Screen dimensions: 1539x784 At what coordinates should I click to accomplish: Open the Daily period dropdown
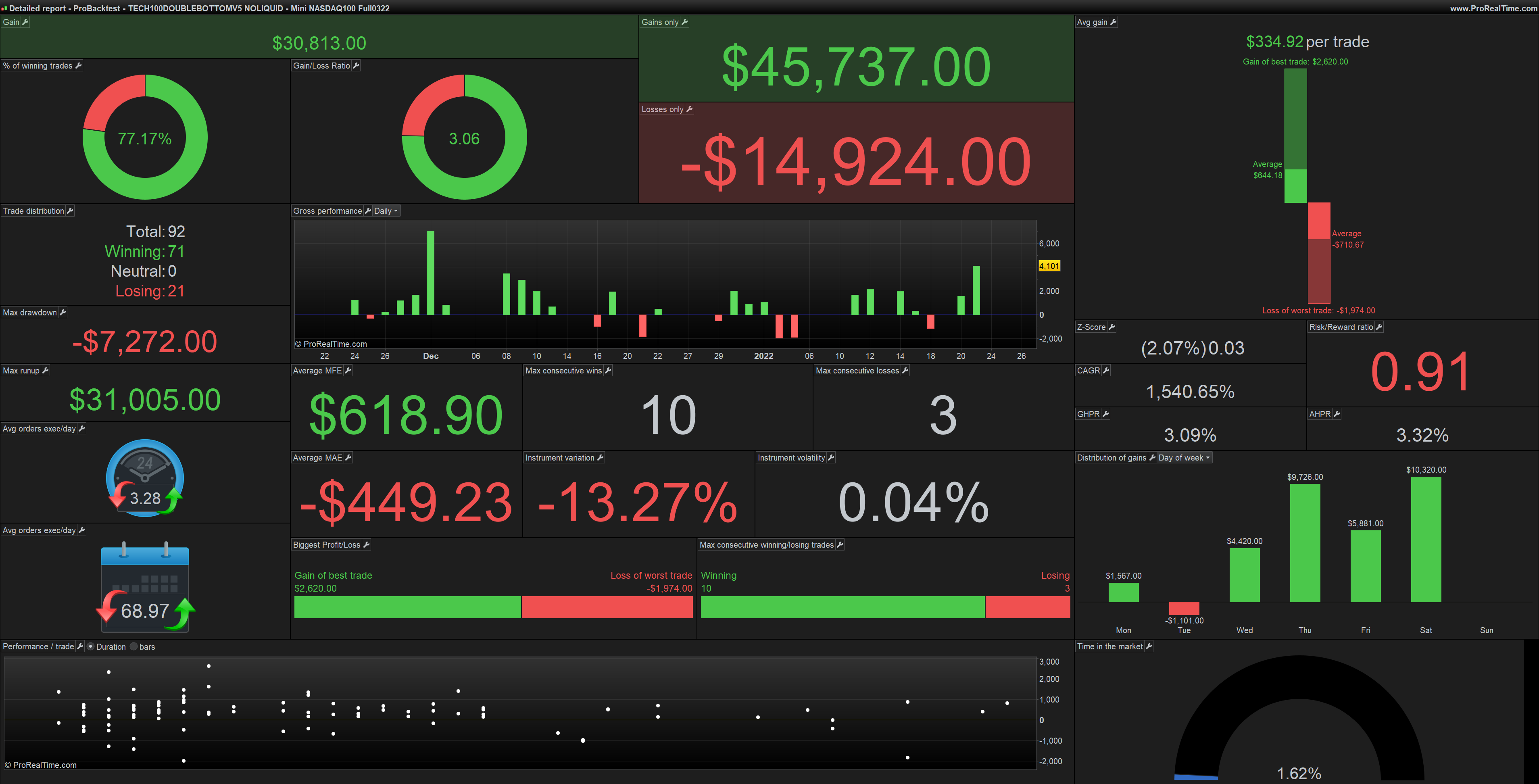(386, 211)
